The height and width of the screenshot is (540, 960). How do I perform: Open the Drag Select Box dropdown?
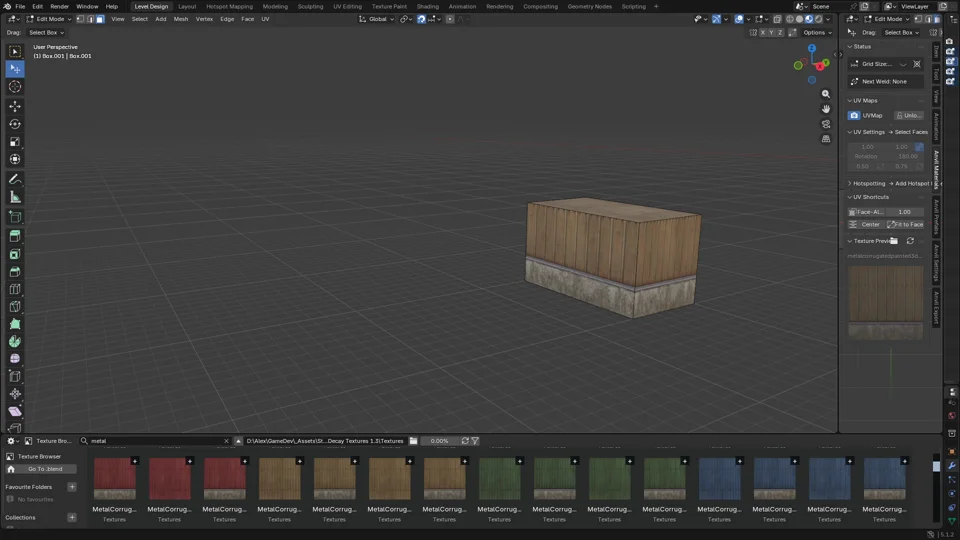point(47,32)
